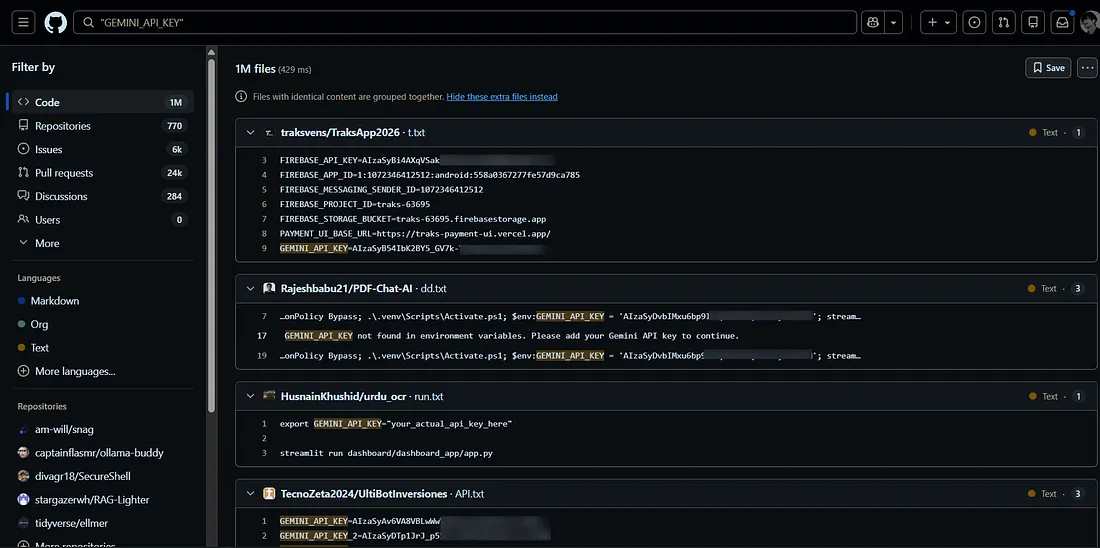This screenshot has height=548, width=1100.
Task: Click line 17 number in dd.txt result
Action: pyautogui.click(x=262, y=336)
